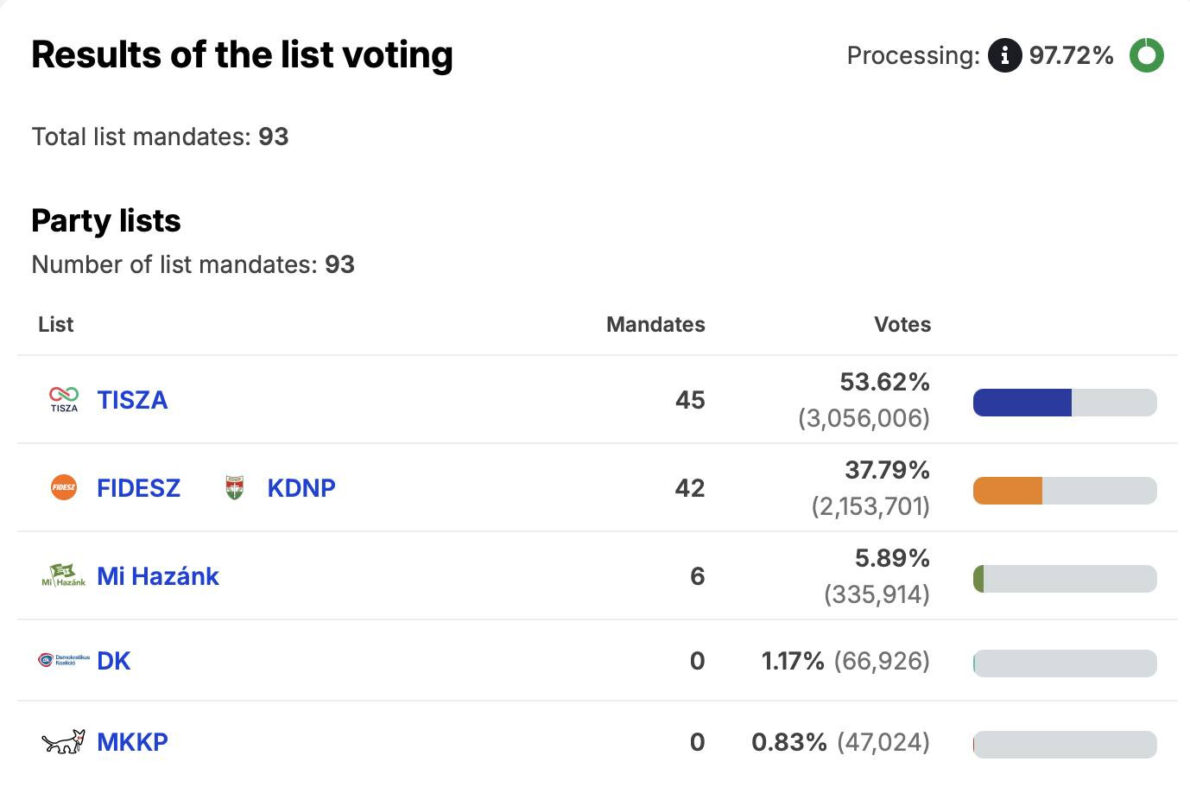Click the blue TISZA vote share bar
The image size is (1190, 800).
click(1022, 402)
